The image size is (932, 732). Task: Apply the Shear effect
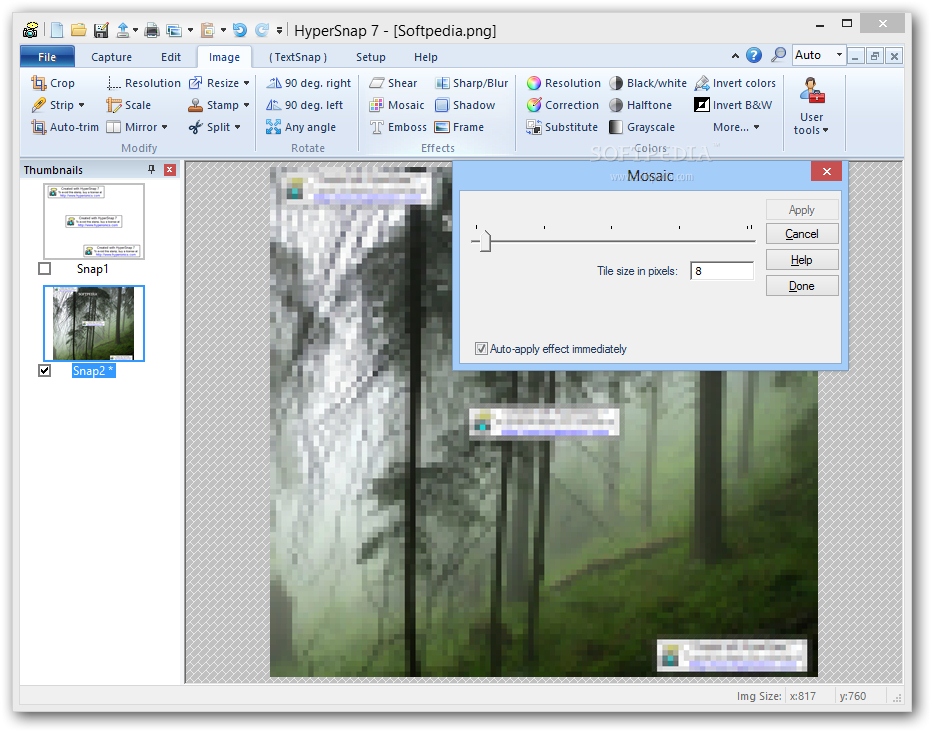tap(393, 83)
